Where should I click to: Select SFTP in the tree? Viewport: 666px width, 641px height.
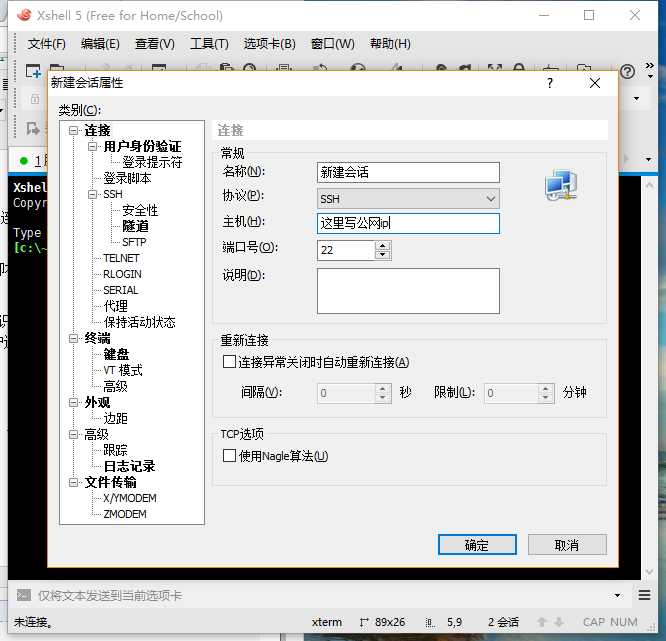coord(134,242)
